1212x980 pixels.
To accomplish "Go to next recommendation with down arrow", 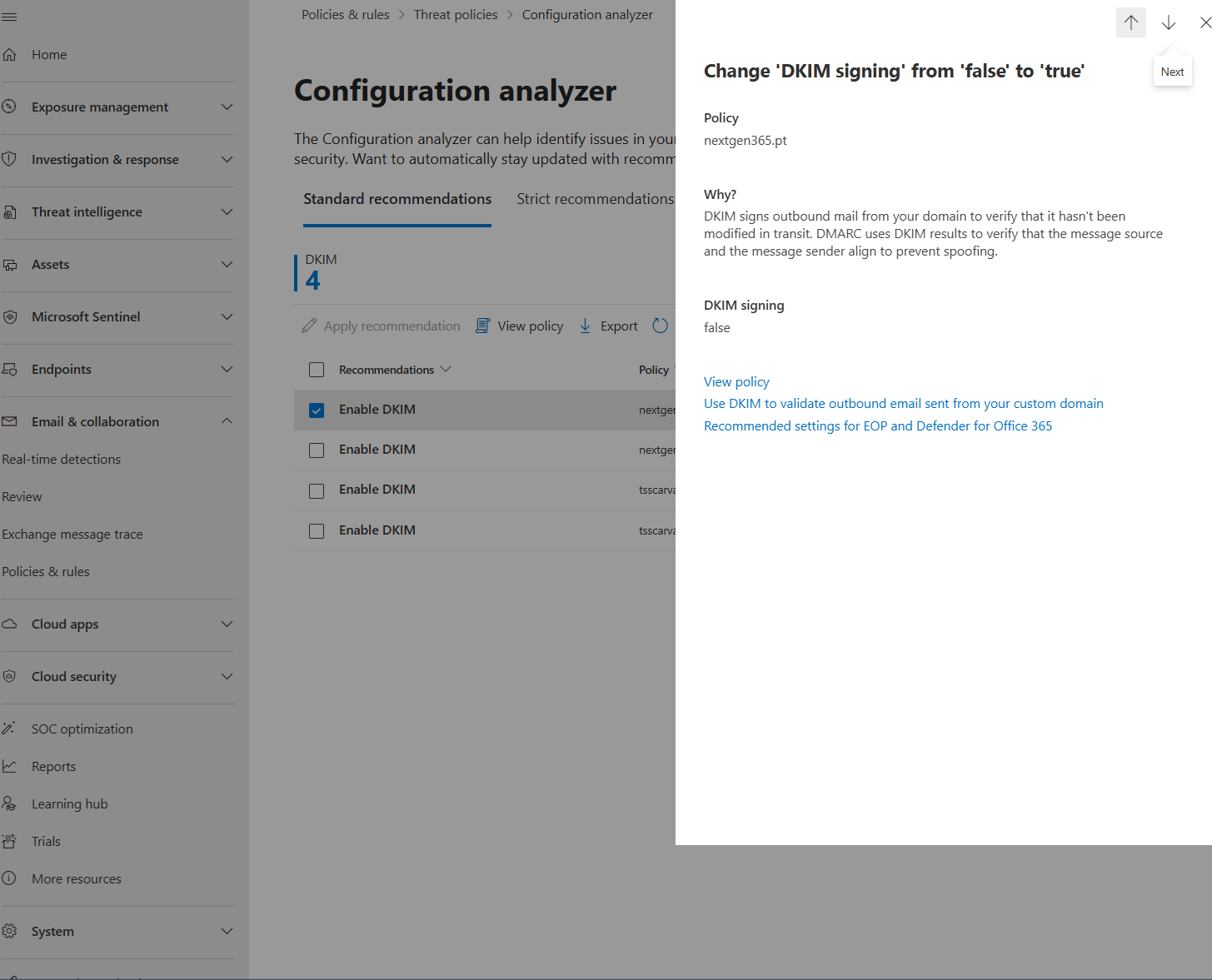I will (1169, 22).
